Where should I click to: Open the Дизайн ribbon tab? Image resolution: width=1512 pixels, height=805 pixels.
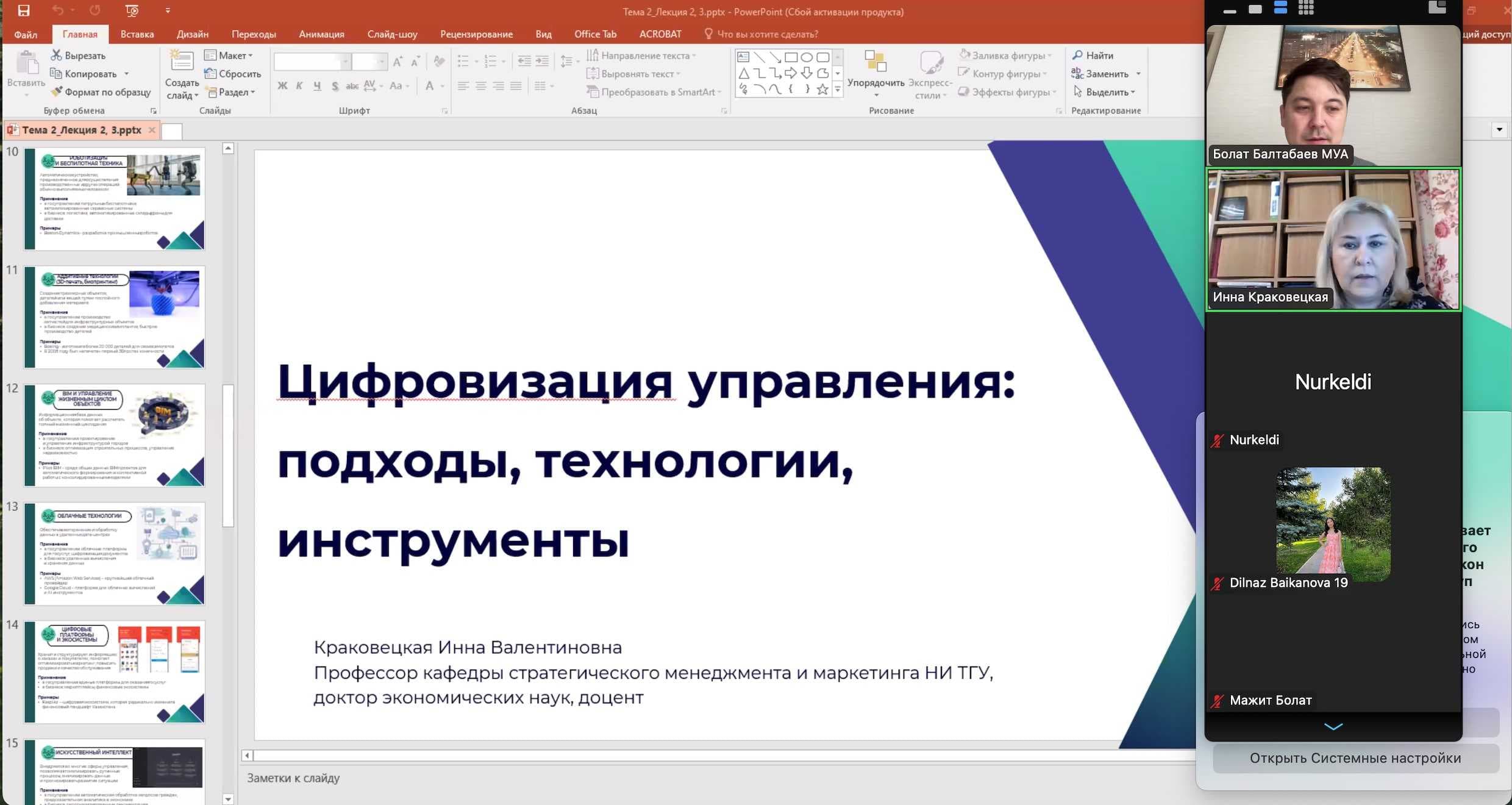(x=193, y=34)
